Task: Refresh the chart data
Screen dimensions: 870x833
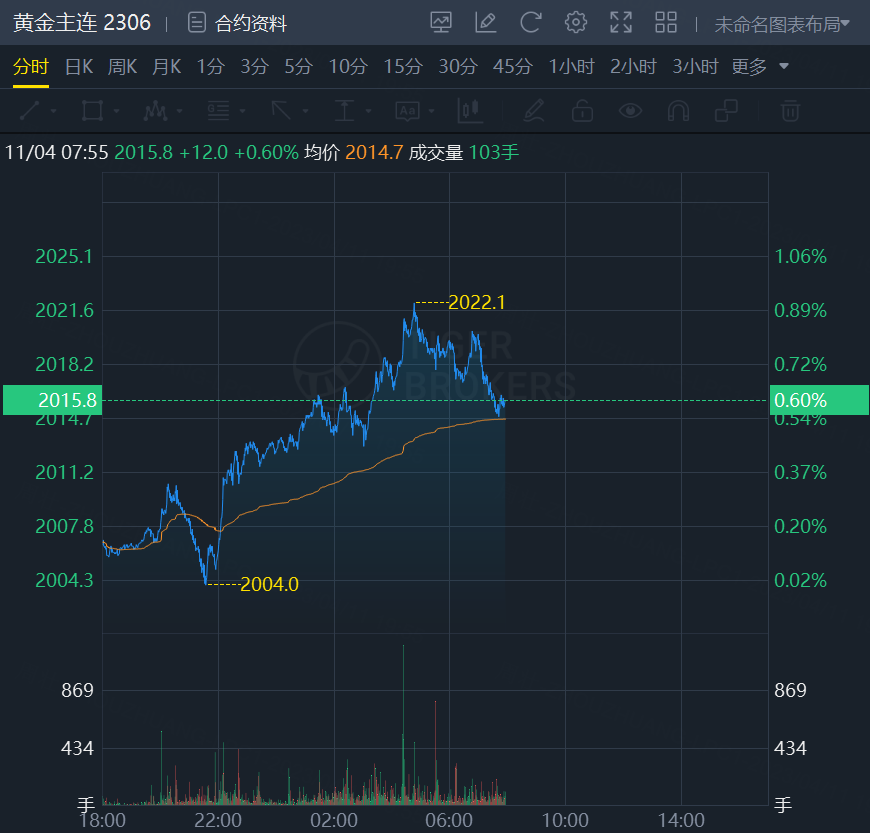Action: [x=531, y=22]
